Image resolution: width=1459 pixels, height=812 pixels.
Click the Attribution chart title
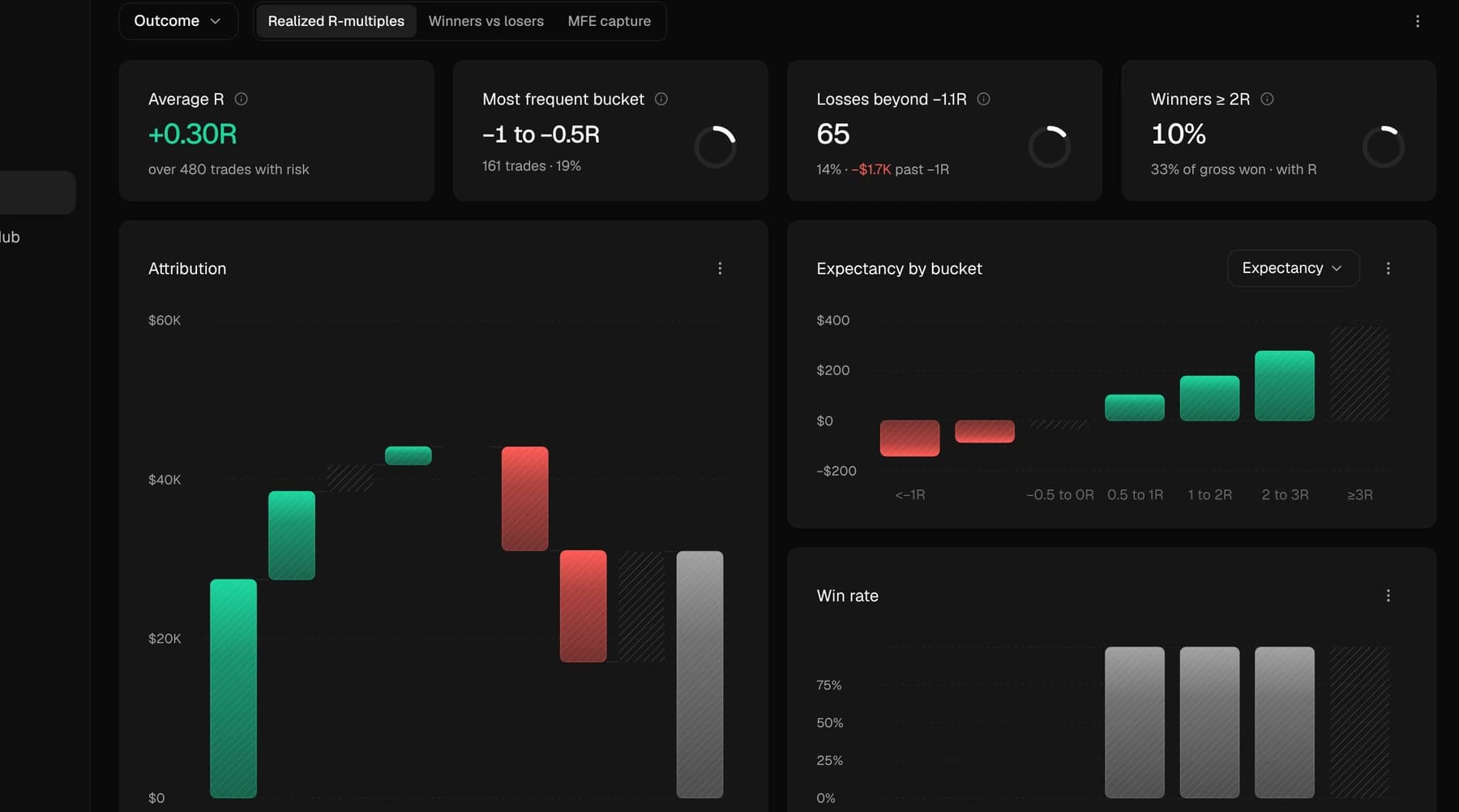tap(187, 269)
